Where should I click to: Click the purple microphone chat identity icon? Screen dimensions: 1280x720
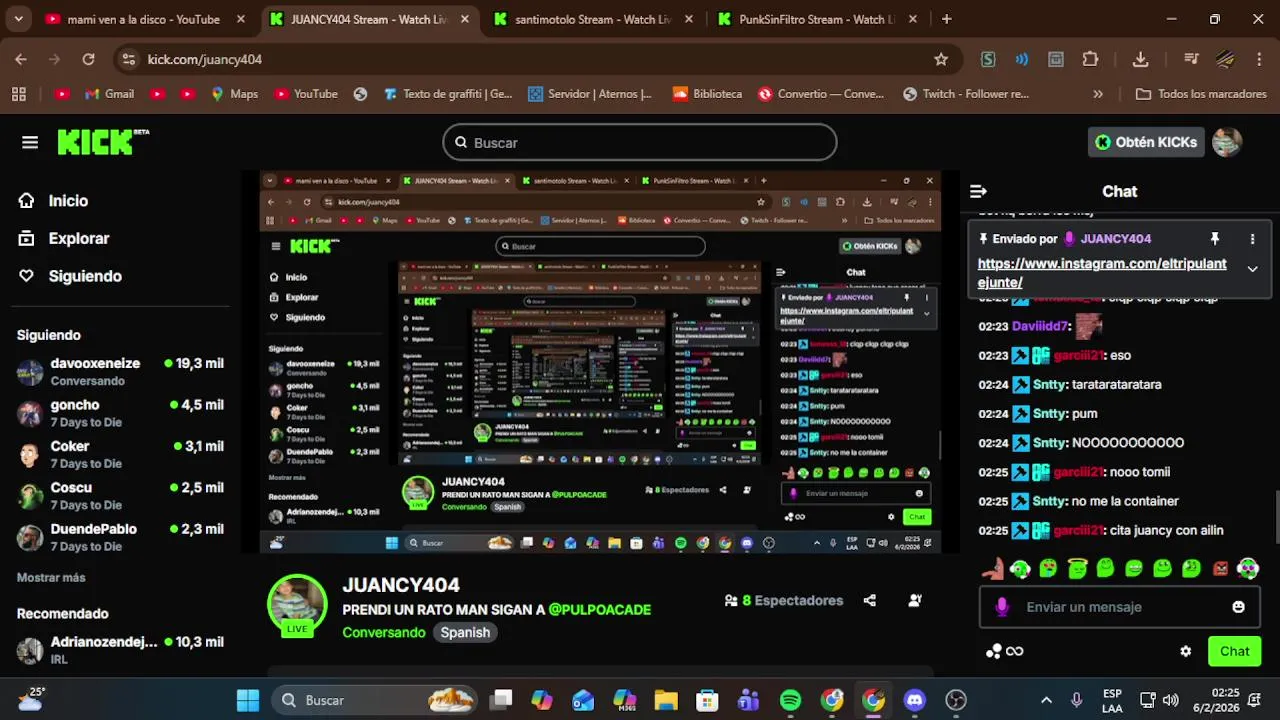[1002, 607]
